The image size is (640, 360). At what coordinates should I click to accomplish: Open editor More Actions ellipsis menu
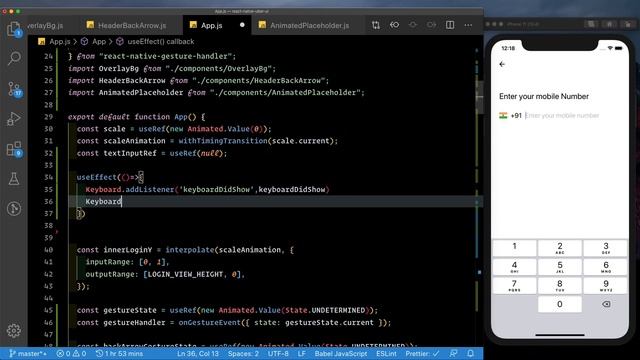click(x=468, y=25)
